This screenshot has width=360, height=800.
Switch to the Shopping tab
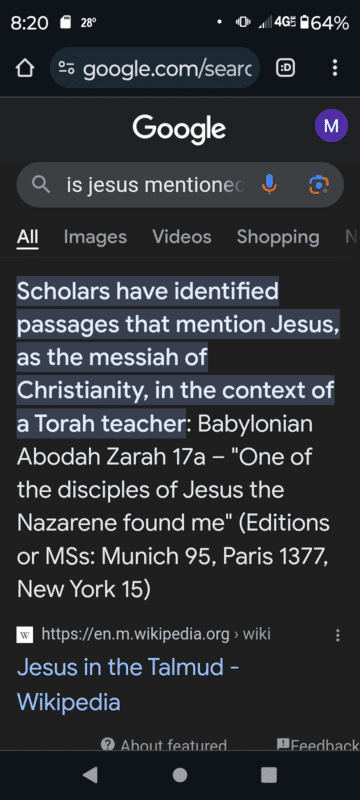[278, 237]
